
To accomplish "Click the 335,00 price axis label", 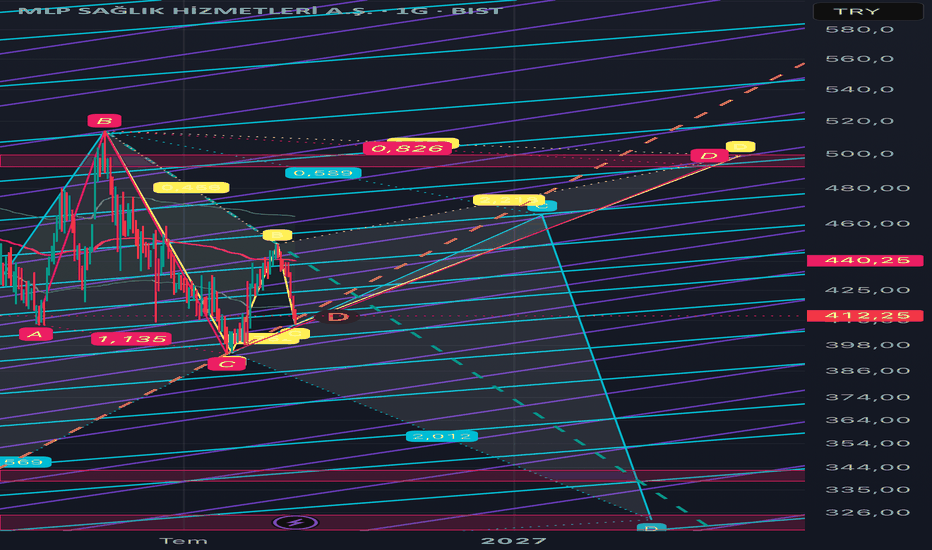I will pyautogui.click(x=868, y=490).
